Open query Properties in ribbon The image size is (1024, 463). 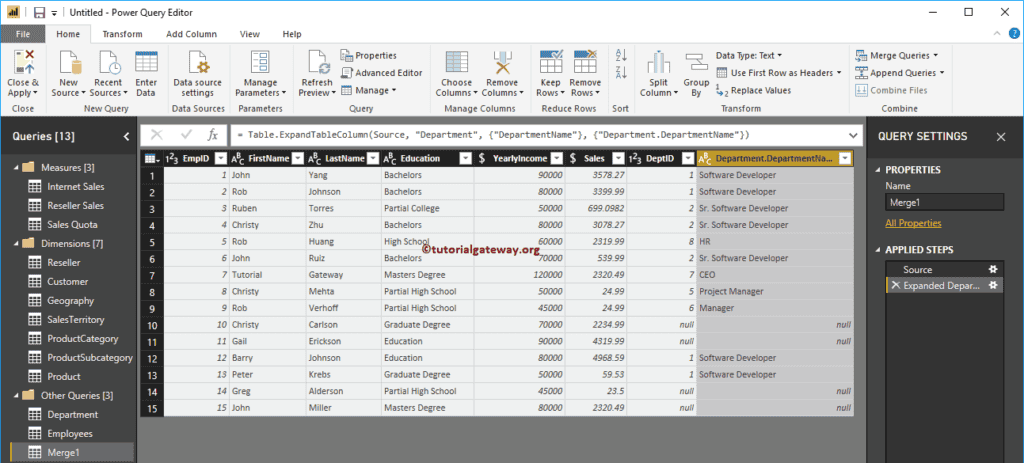368,56
